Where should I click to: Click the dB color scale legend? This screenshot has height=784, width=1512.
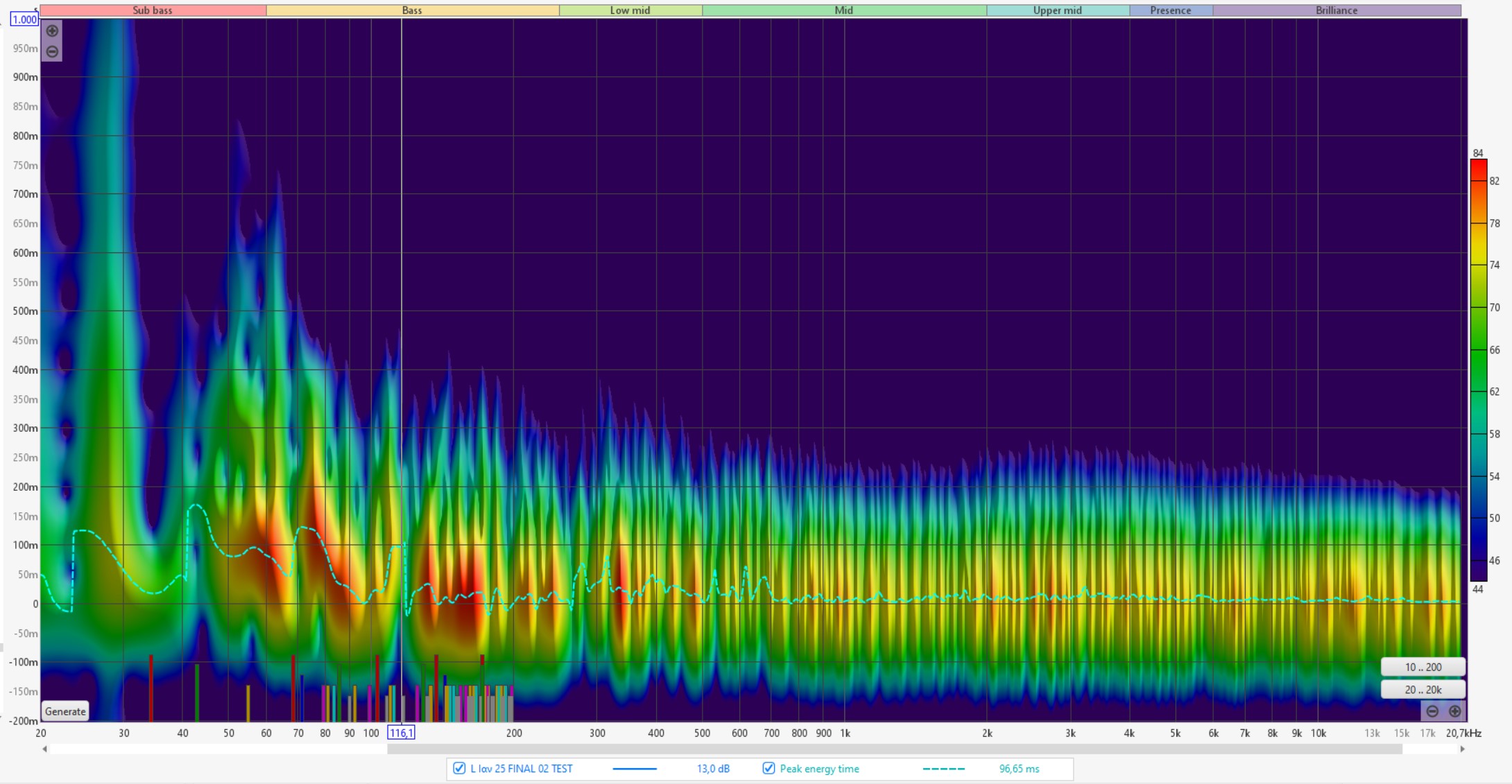(1478, 369)
